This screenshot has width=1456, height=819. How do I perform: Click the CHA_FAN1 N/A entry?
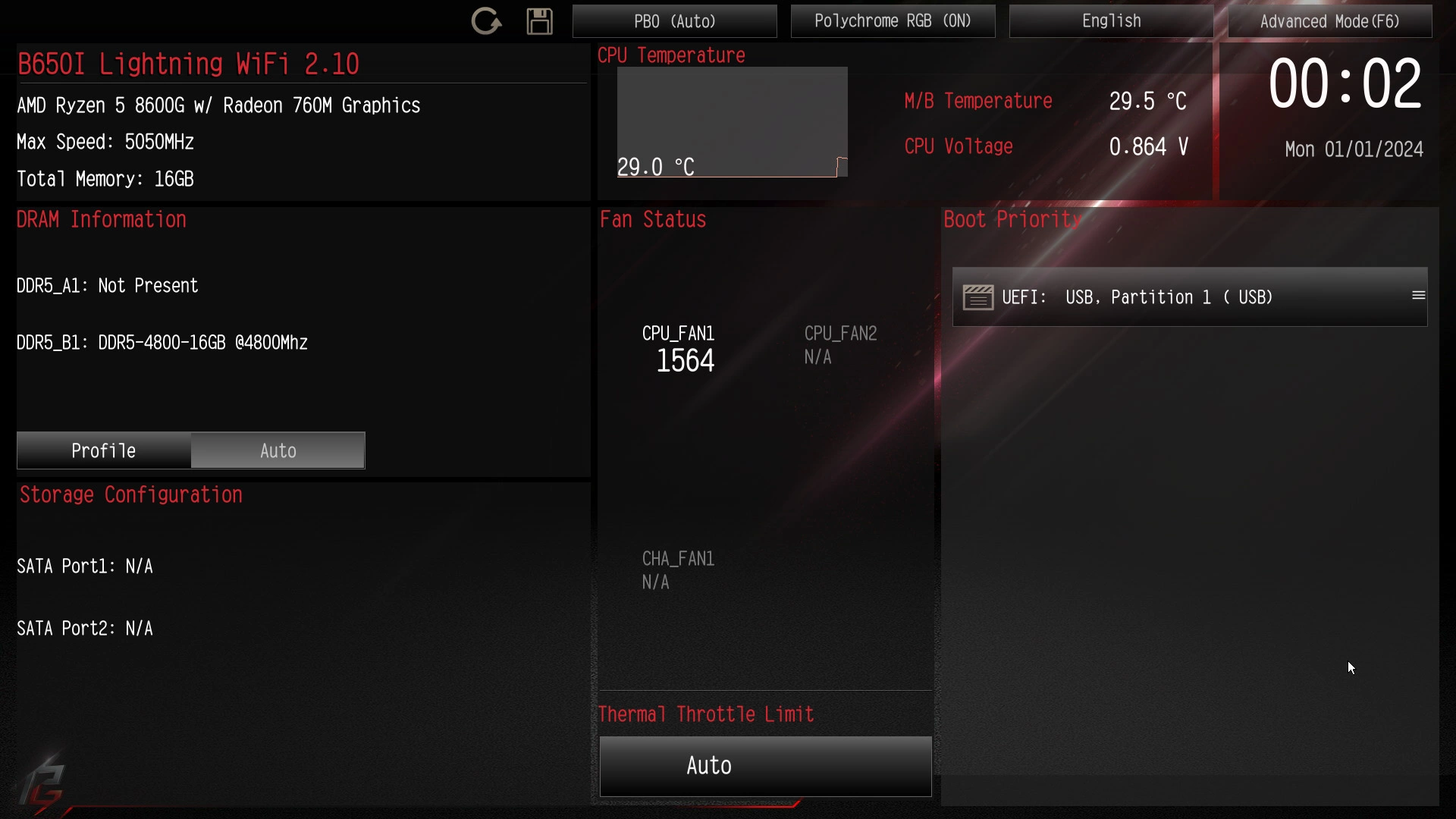click(x=678, y=570)
